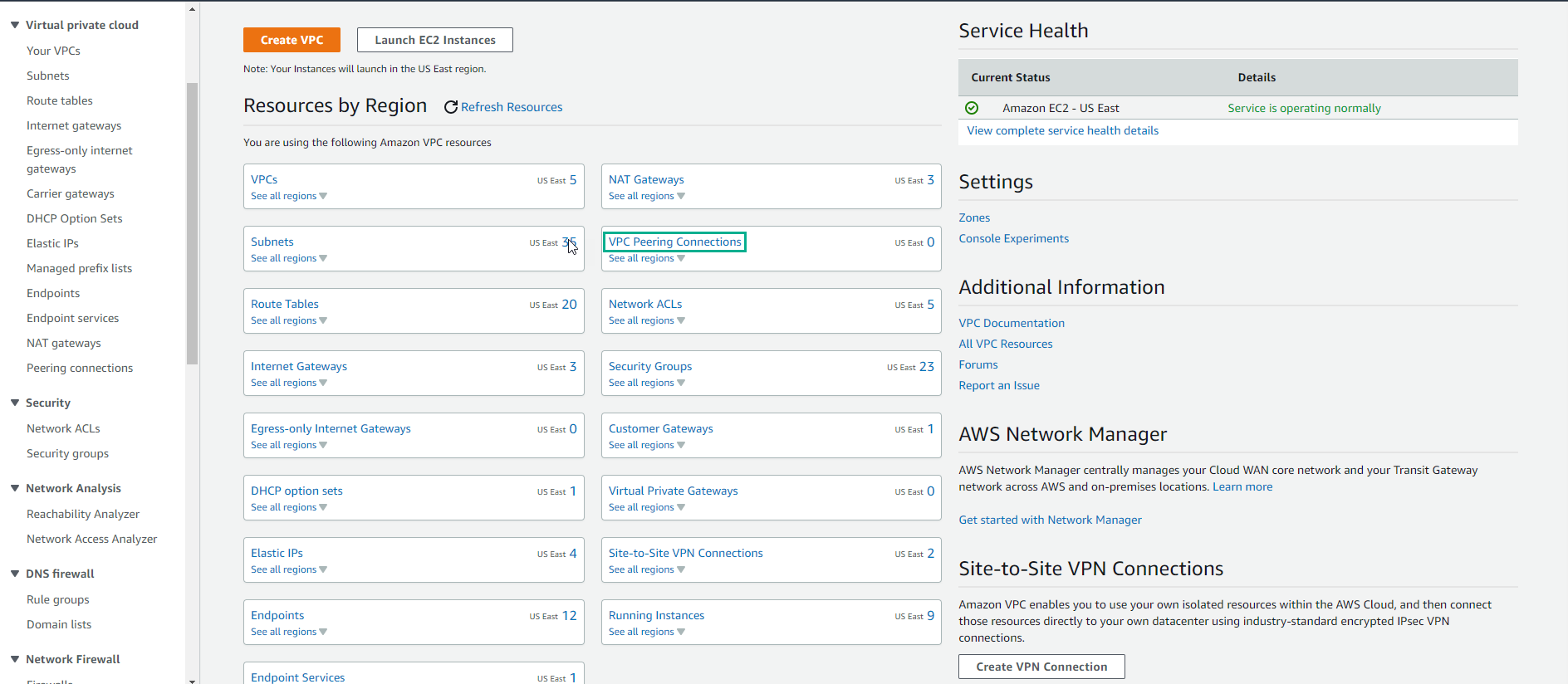Select Security groups in the sidebar
This screenshot has width=1568, height=684.
click(68, 453)
